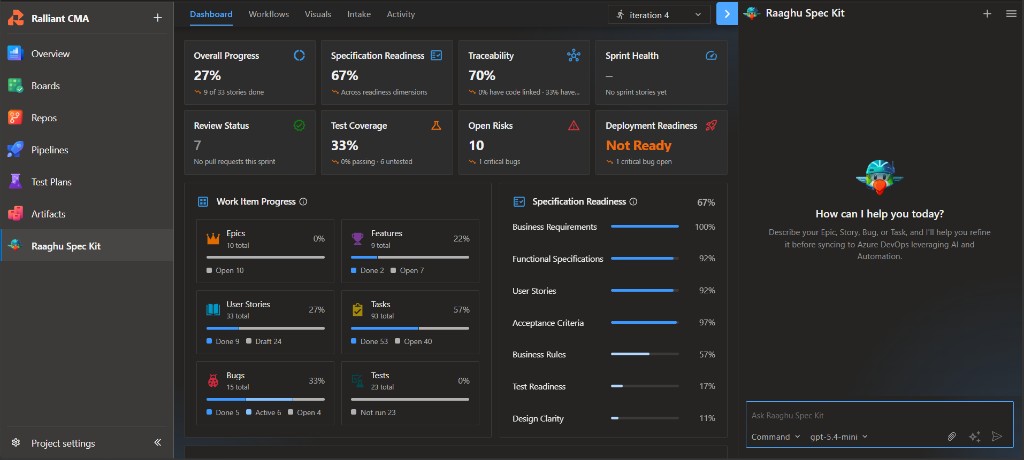Click the No sprint stories yet text

[636, 92]
